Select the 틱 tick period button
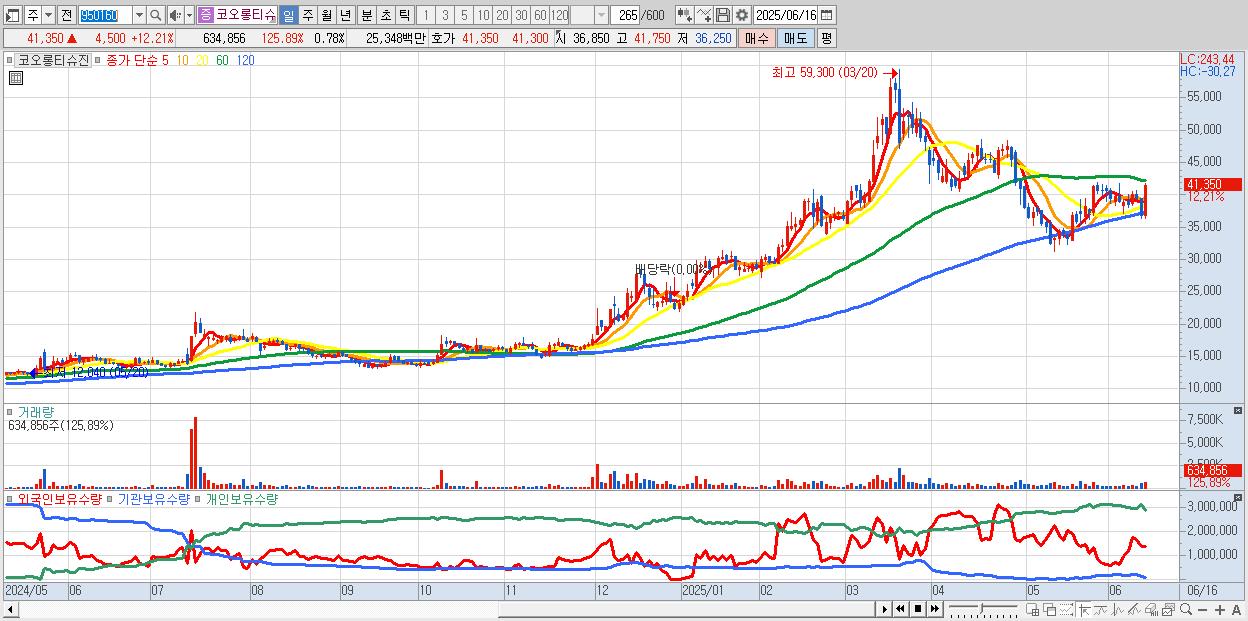This screenshot has width=1248, height=621. [x=404, y=15]
